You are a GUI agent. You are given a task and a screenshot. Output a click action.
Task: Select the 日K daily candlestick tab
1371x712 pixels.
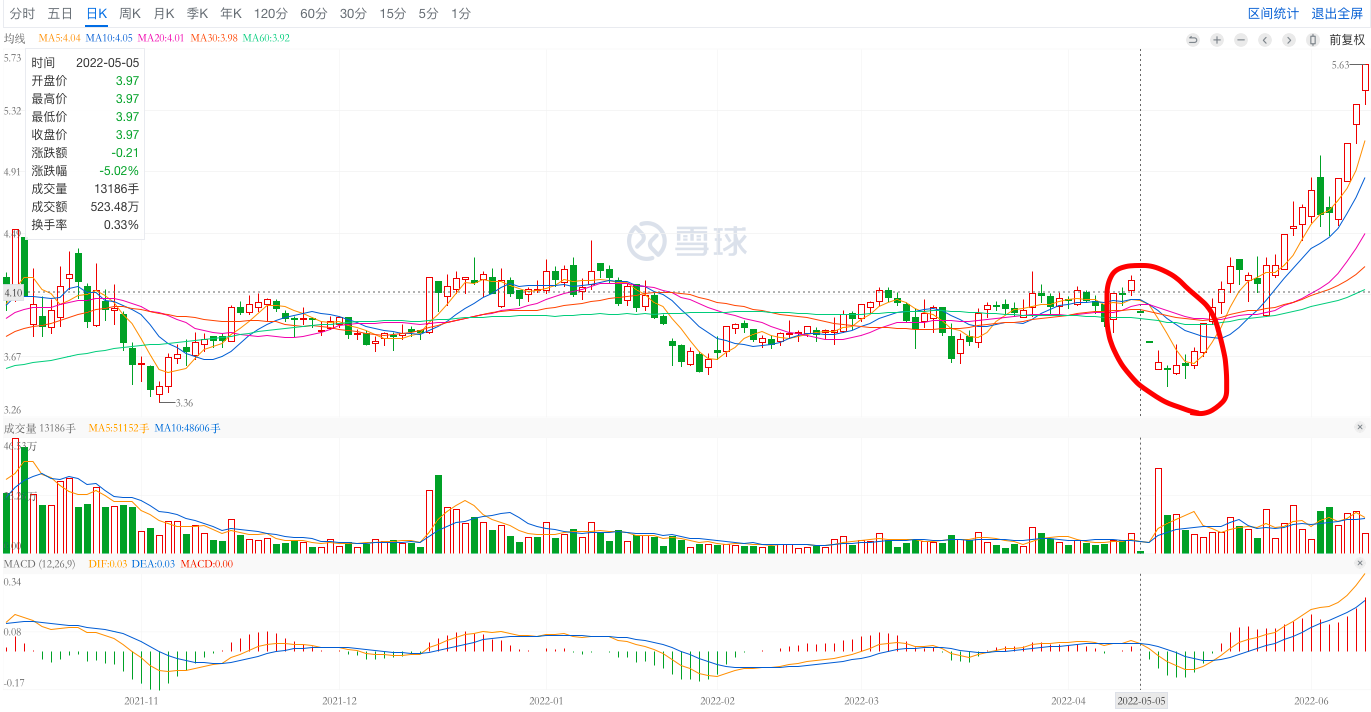click(x=96, y=13)
